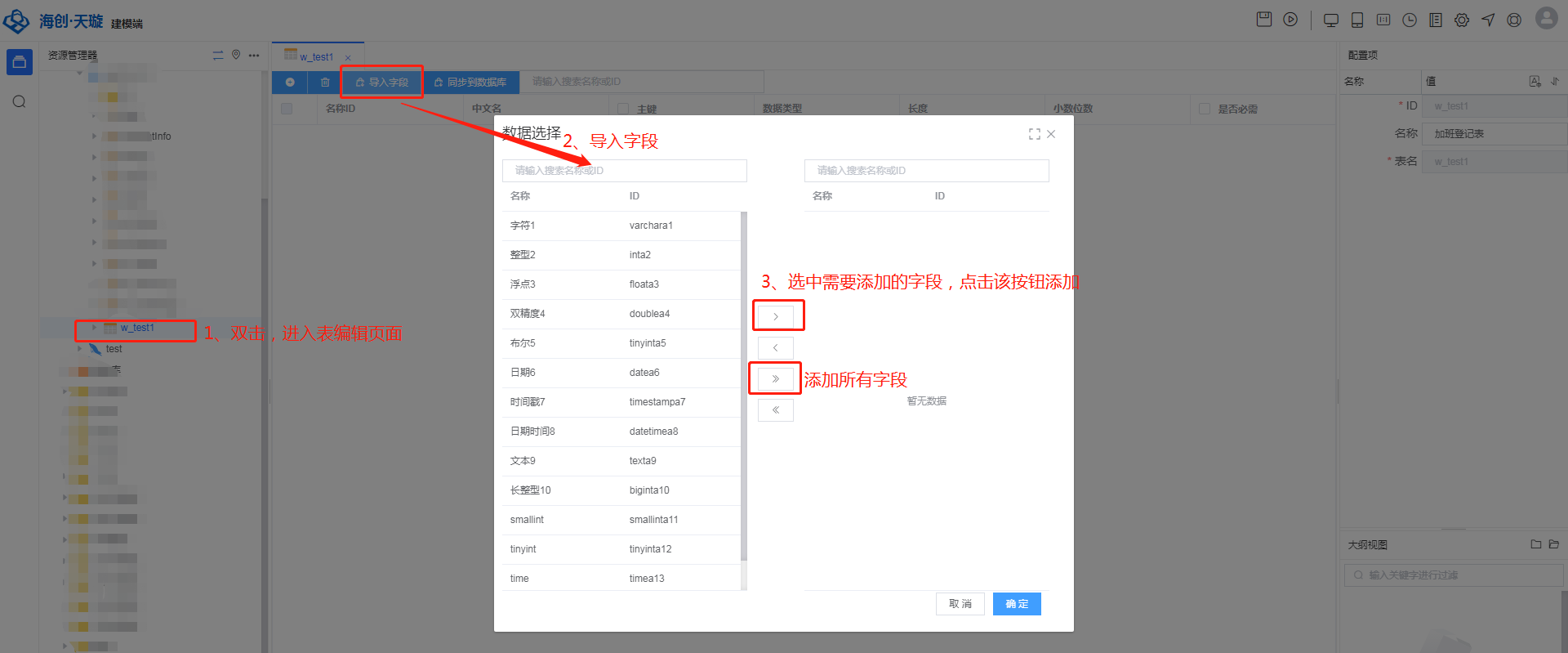The image size is (1568, 653).
Task: Expand data selection dialog to fullscreen
Action: (x=1034, y=134)
